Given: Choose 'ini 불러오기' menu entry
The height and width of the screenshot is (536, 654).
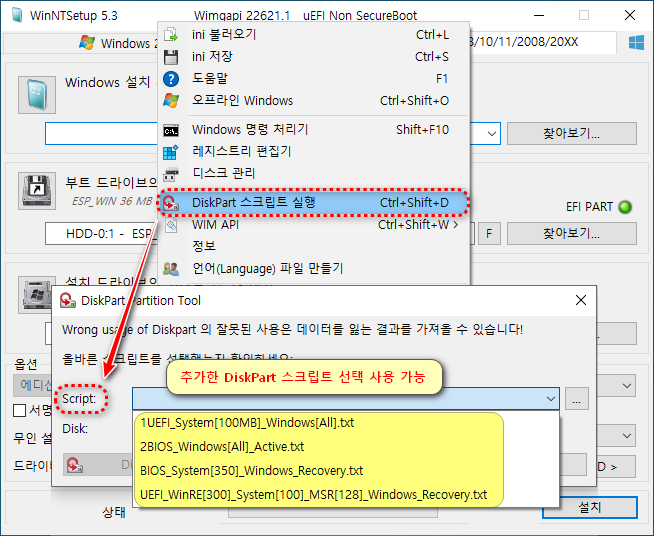Looking at the screenshot, I should tap(314, 34).
